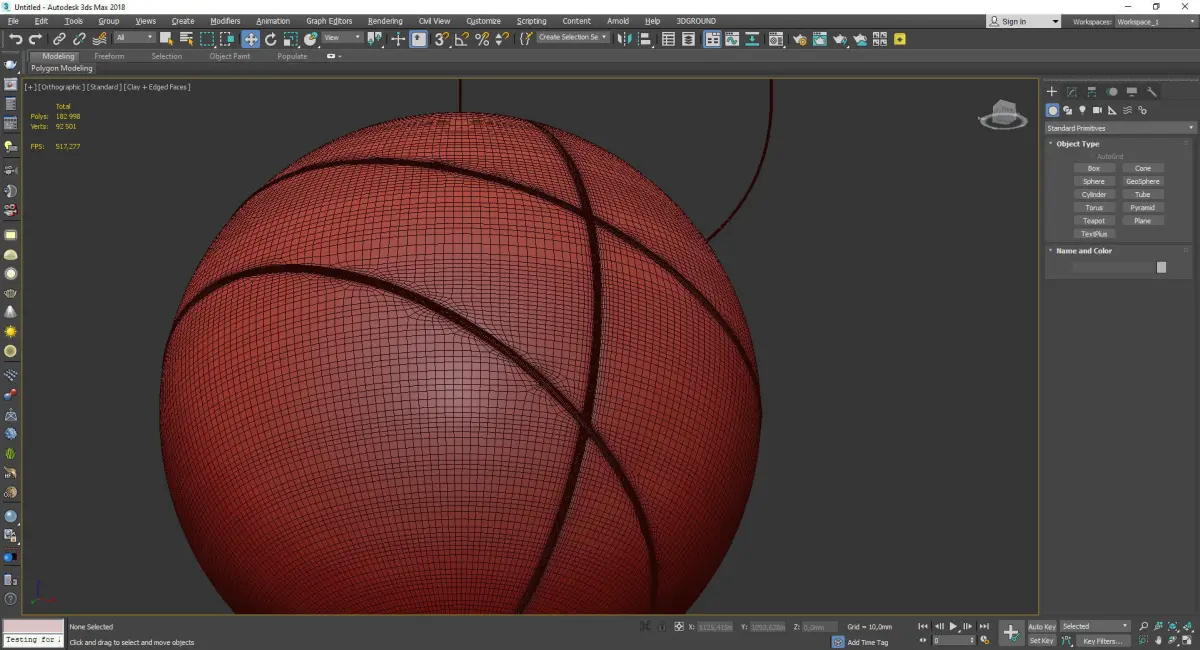The height and width of the screenshot is (650, 1200).
Task: Open the Graph Editors menu
Action: [x=329, y=21]
